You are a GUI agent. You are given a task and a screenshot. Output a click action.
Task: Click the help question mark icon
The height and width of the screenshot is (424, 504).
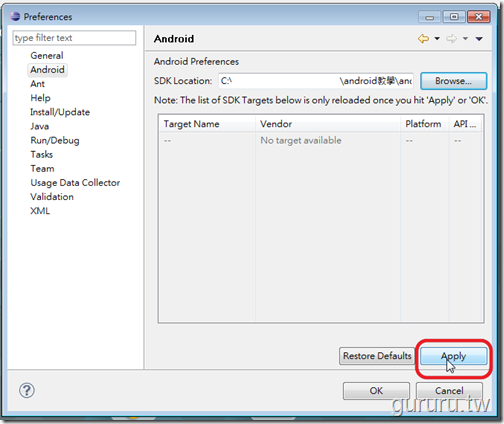point(27,390)
